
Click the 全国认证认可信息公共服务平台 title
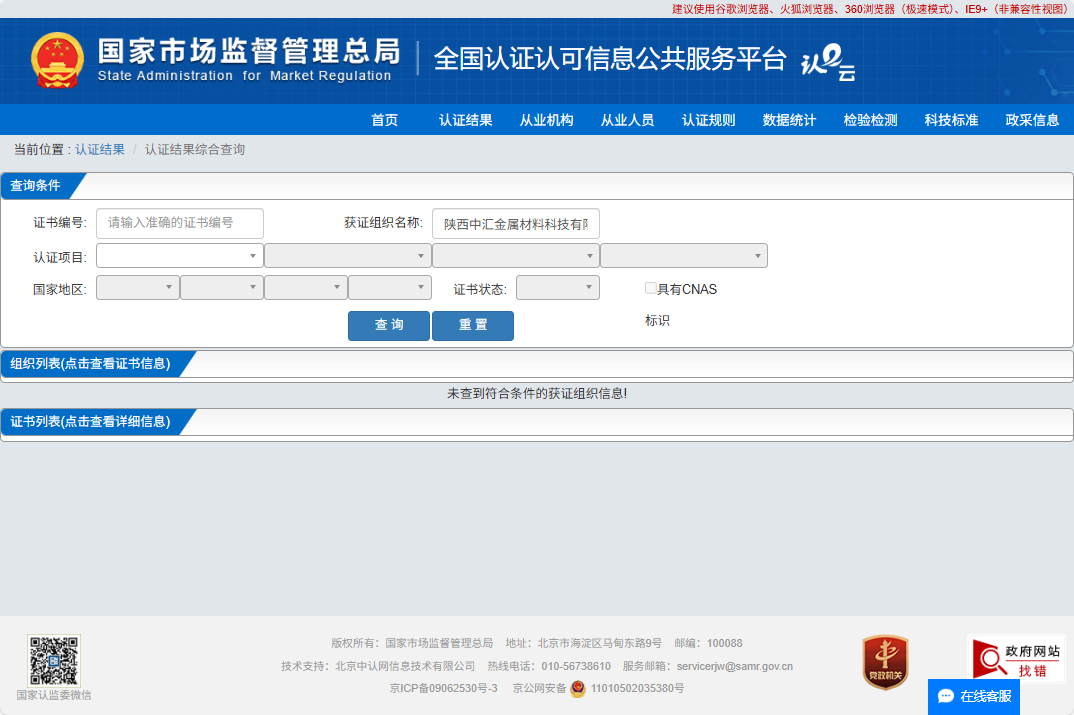[610, 59]
